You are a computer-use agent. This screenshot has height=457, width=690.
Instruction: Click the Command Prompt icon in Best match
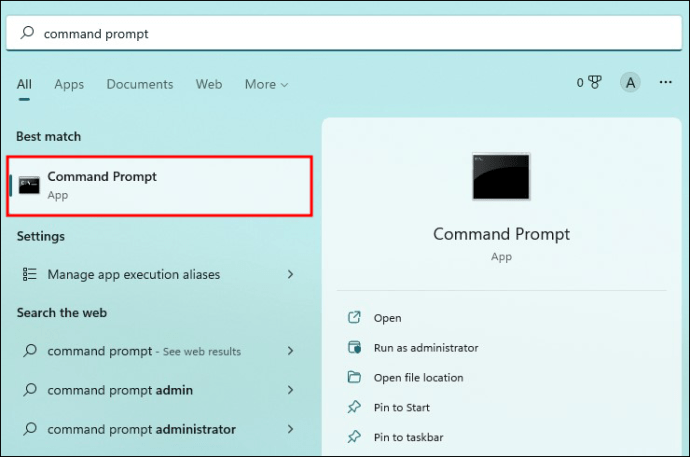point(29,185)
